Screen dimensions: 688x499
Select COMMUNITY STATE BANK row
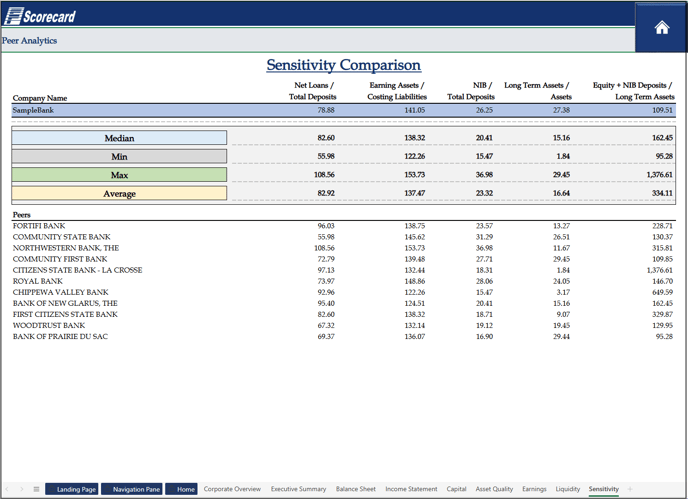pos(344,237)
